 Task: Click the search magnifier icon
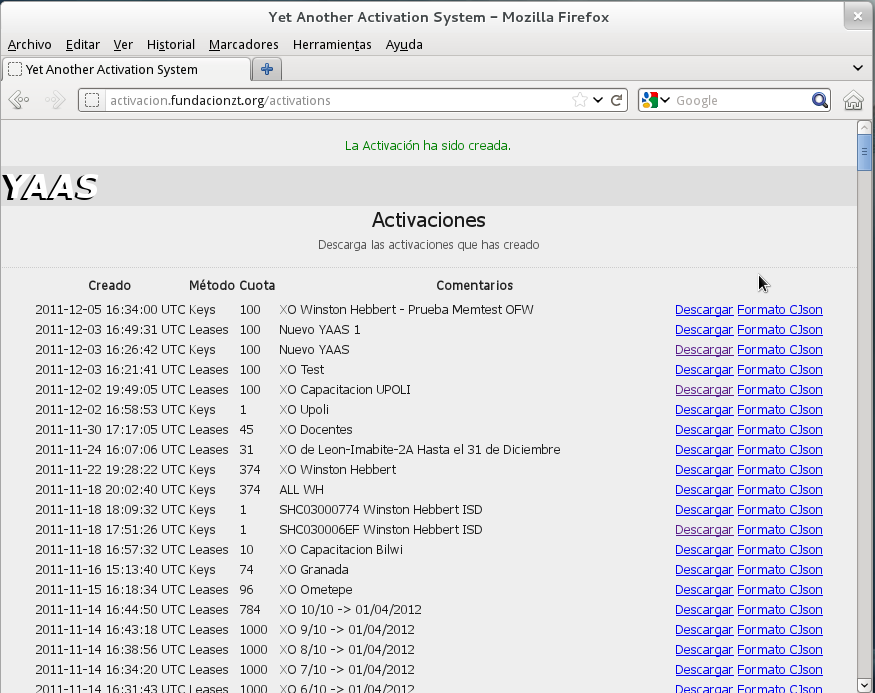(x=820, y=100)
